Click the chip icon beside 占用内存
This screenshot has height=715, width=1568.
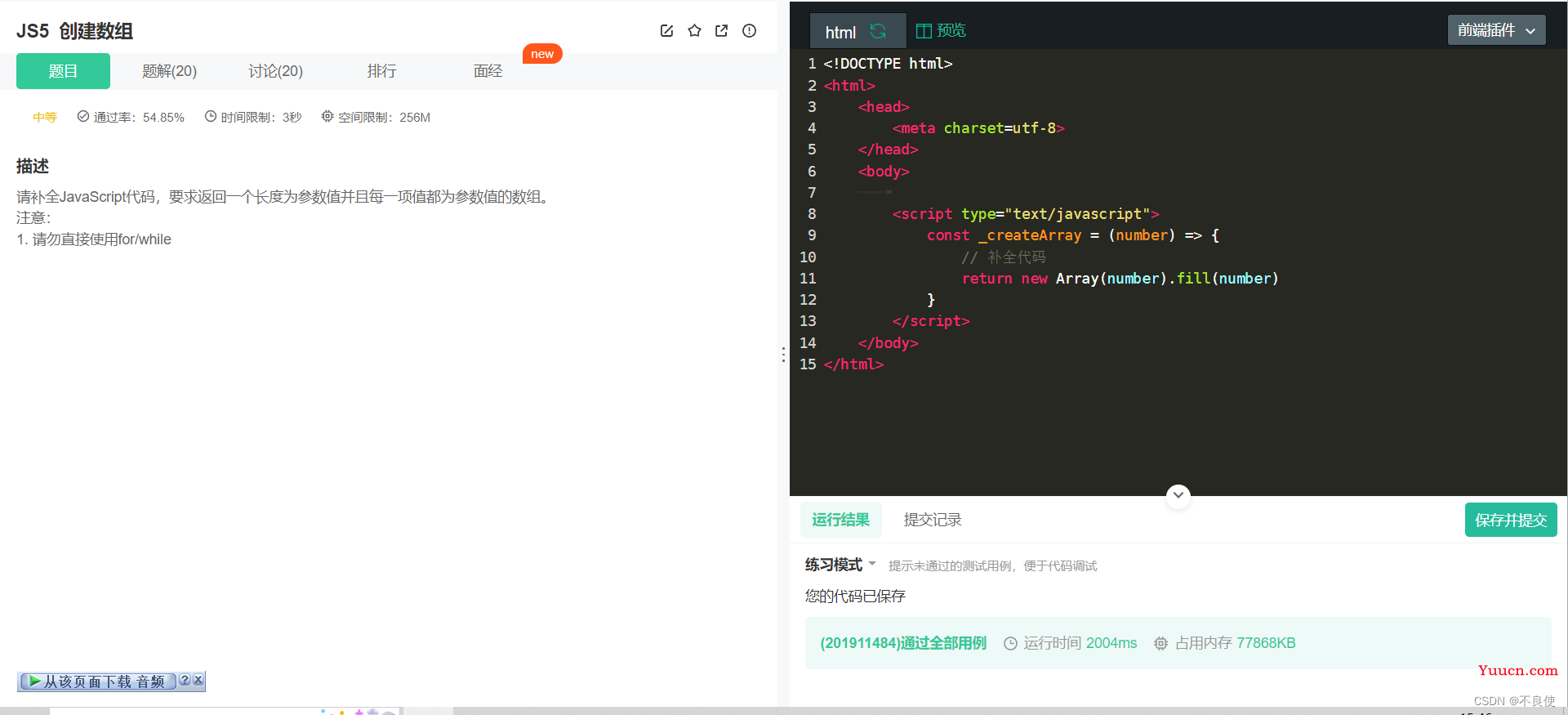point(1160,644)
